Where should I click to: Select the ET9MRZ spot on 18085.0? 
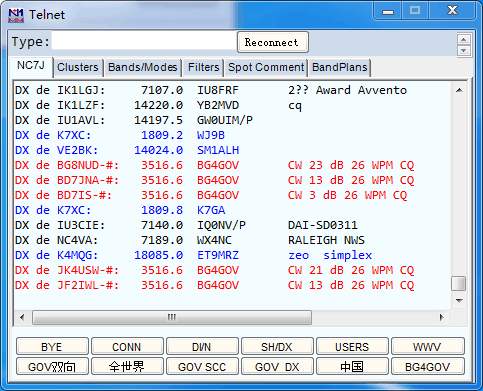(x=193, y=255)
